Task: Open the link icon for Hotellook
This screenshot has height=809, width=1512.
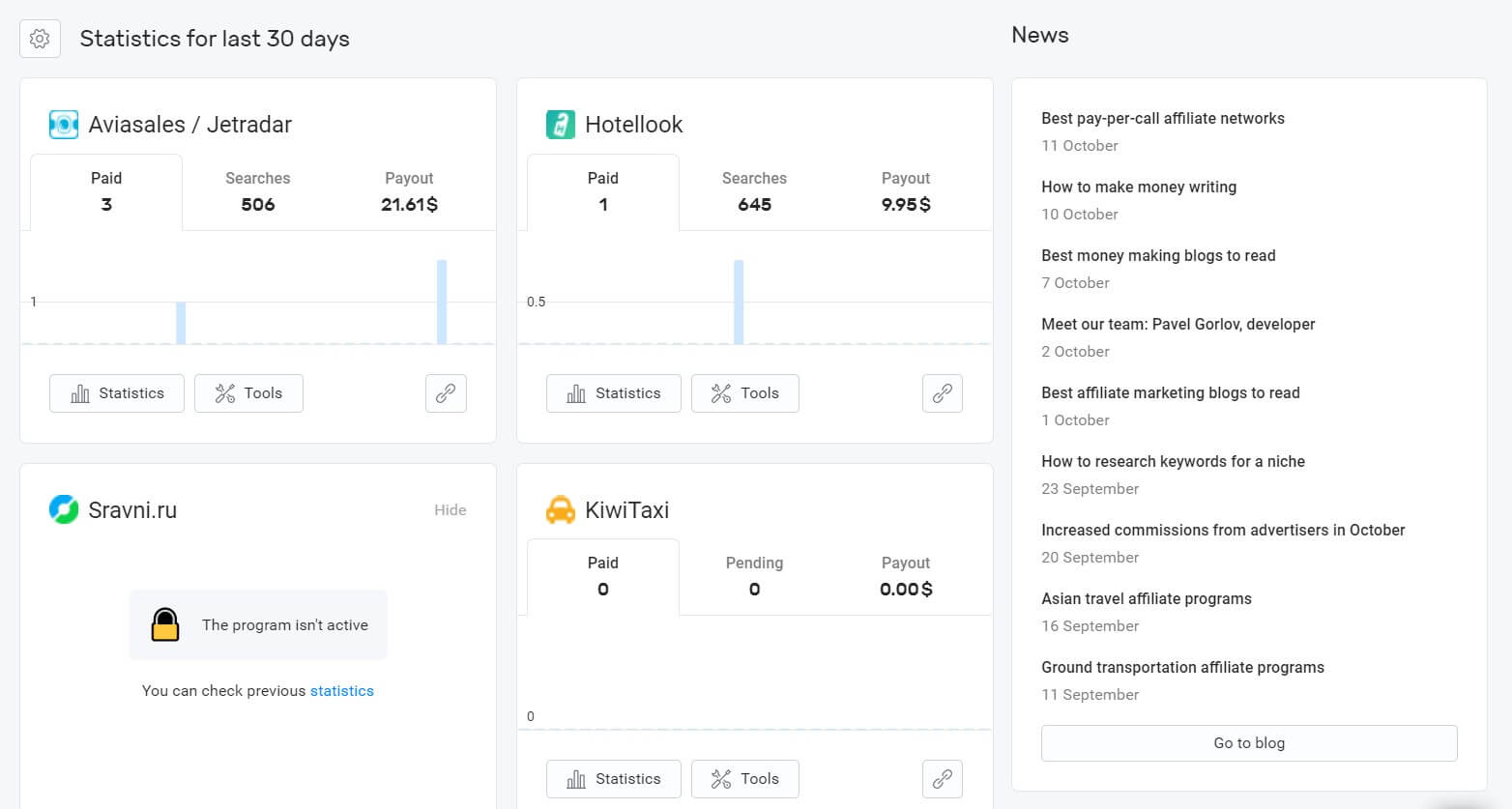Action: (943, 393)
